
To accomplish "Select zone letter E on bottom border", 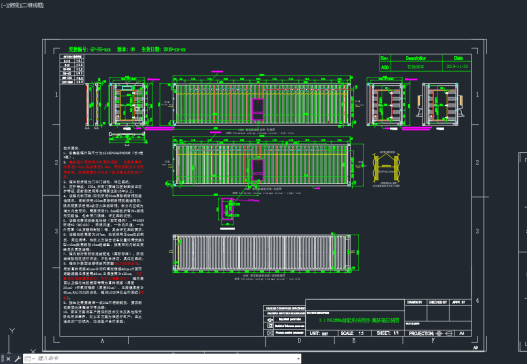I will coord(354,341).
